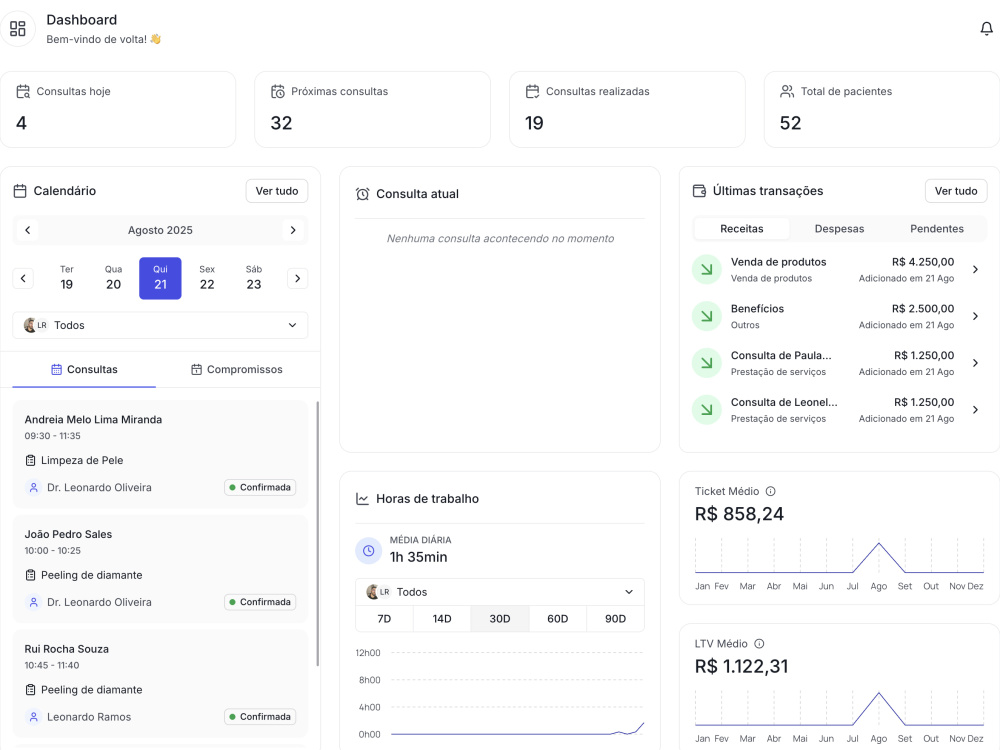Click the appointments list scrollbar

coord(318,533)
